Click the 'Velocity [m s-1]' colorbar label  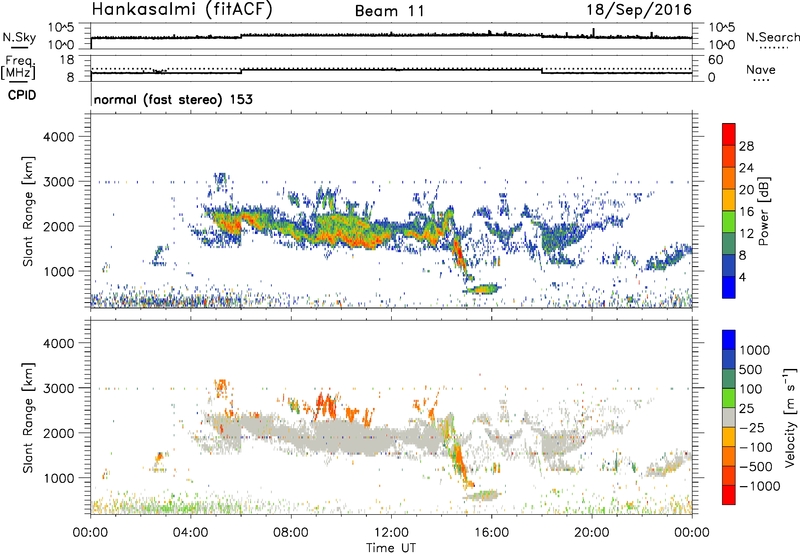point(790,417)
